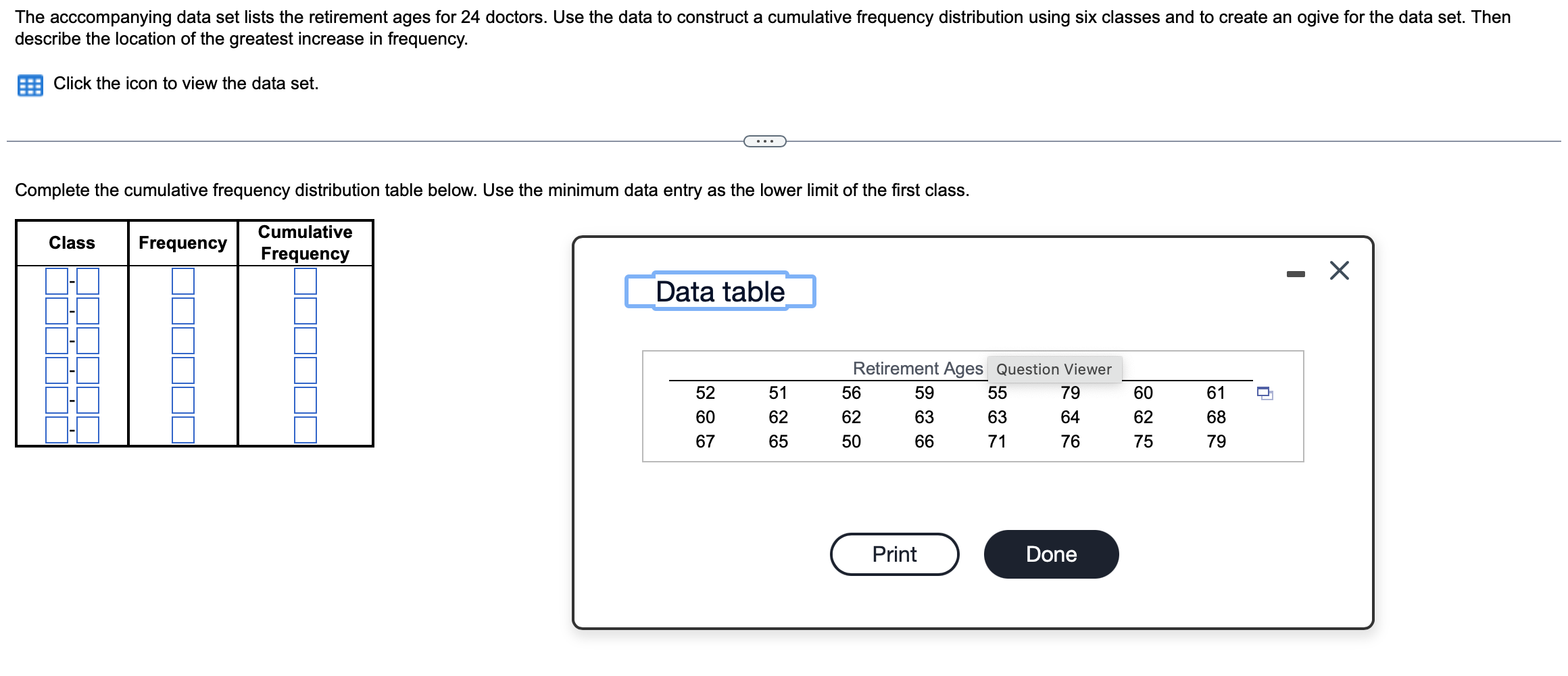
Task: Click first class lower limit input box
Action: [57, 281]
